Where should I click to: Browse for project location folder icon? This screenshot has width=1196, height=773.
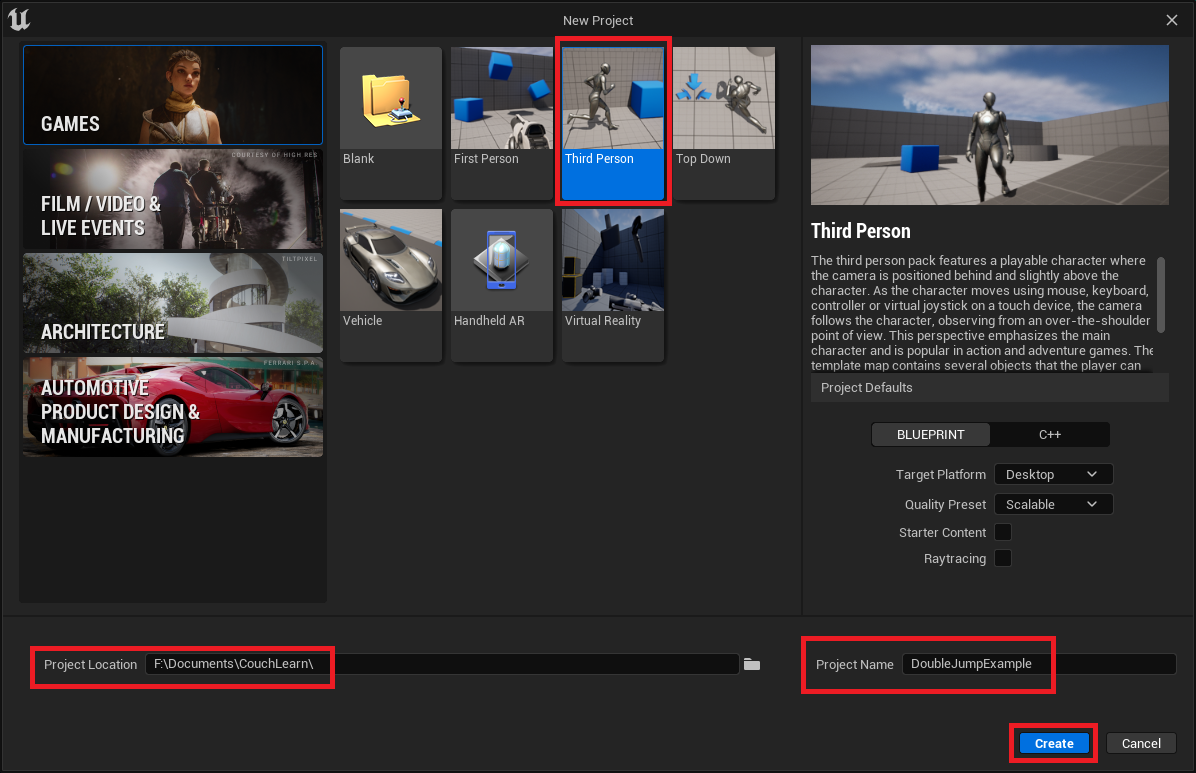click(x=752, y=664)
